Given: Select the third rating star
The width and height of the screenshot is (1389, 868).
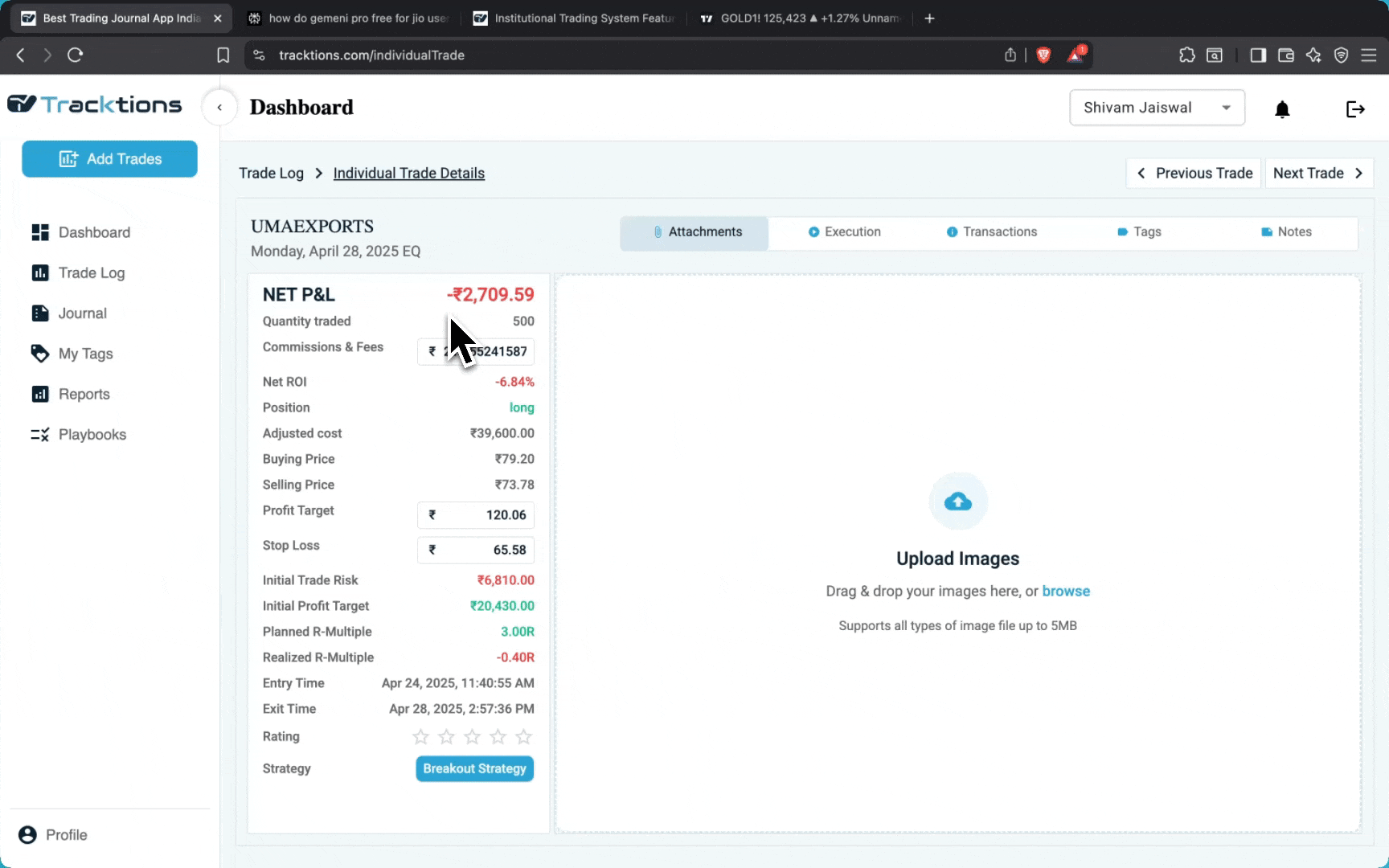Looking at the screenshot, I should coord(472,736).
